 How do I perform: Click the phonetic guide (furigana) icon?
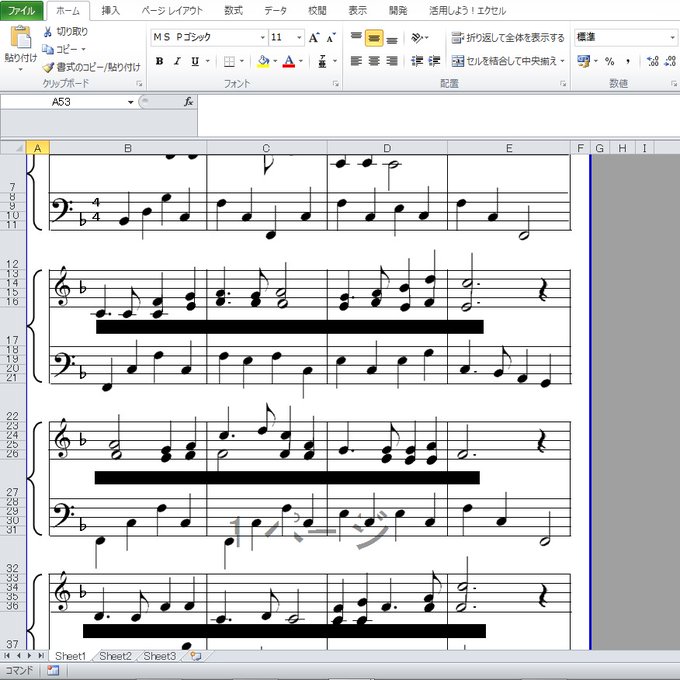click(x=322, y=62)
